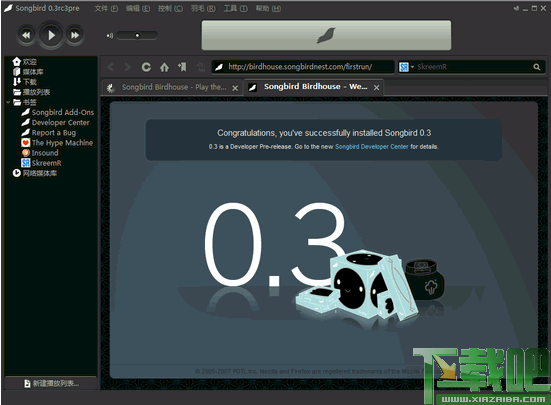
Task: Click the Play button
Action: click(51, 35)
